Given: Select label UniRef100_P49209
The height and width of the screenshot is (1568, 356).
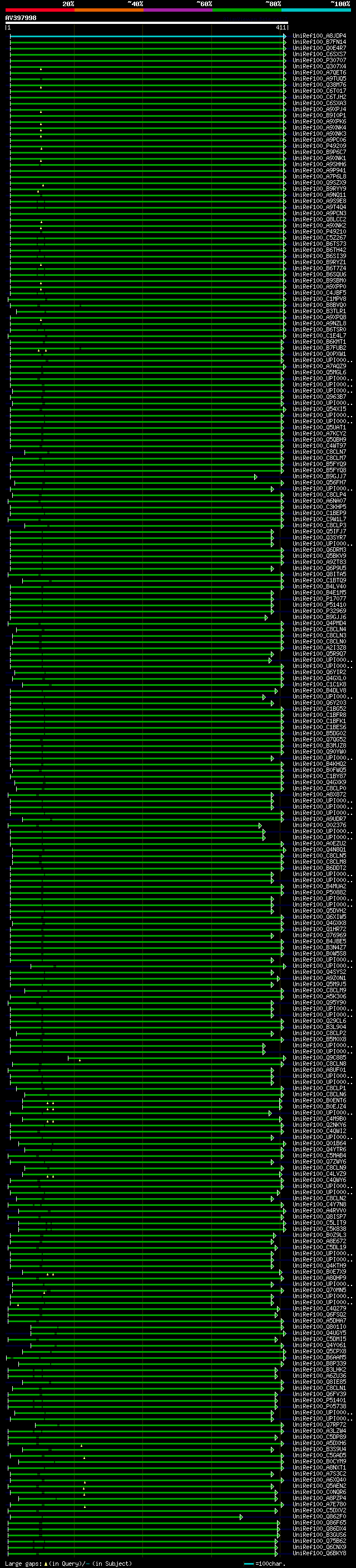Looking at the screenshot, I should point(319,146).
